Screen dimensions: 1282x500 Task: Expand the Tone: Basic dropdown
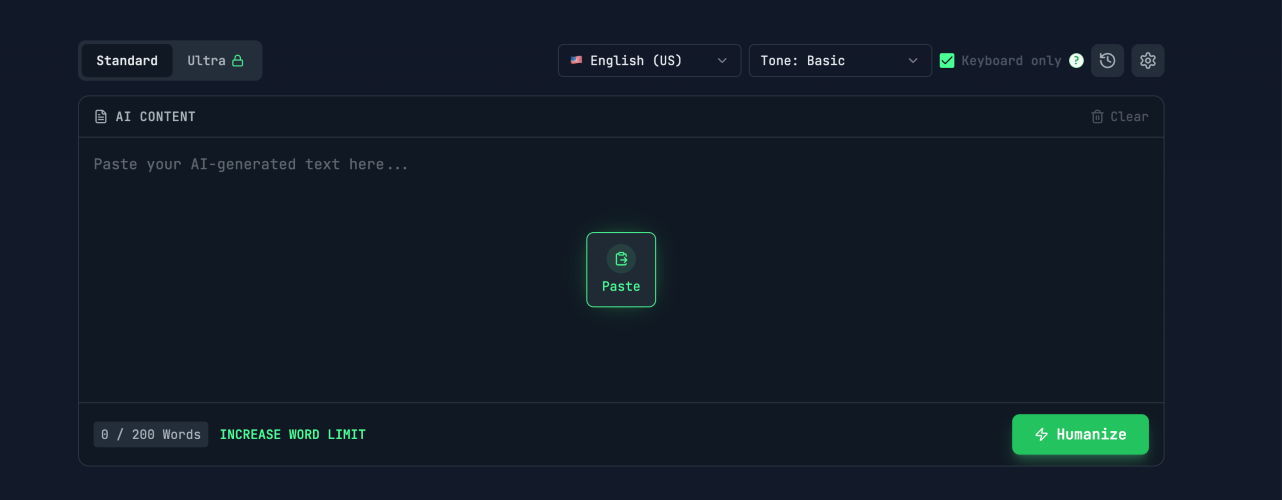click(839, 61)
